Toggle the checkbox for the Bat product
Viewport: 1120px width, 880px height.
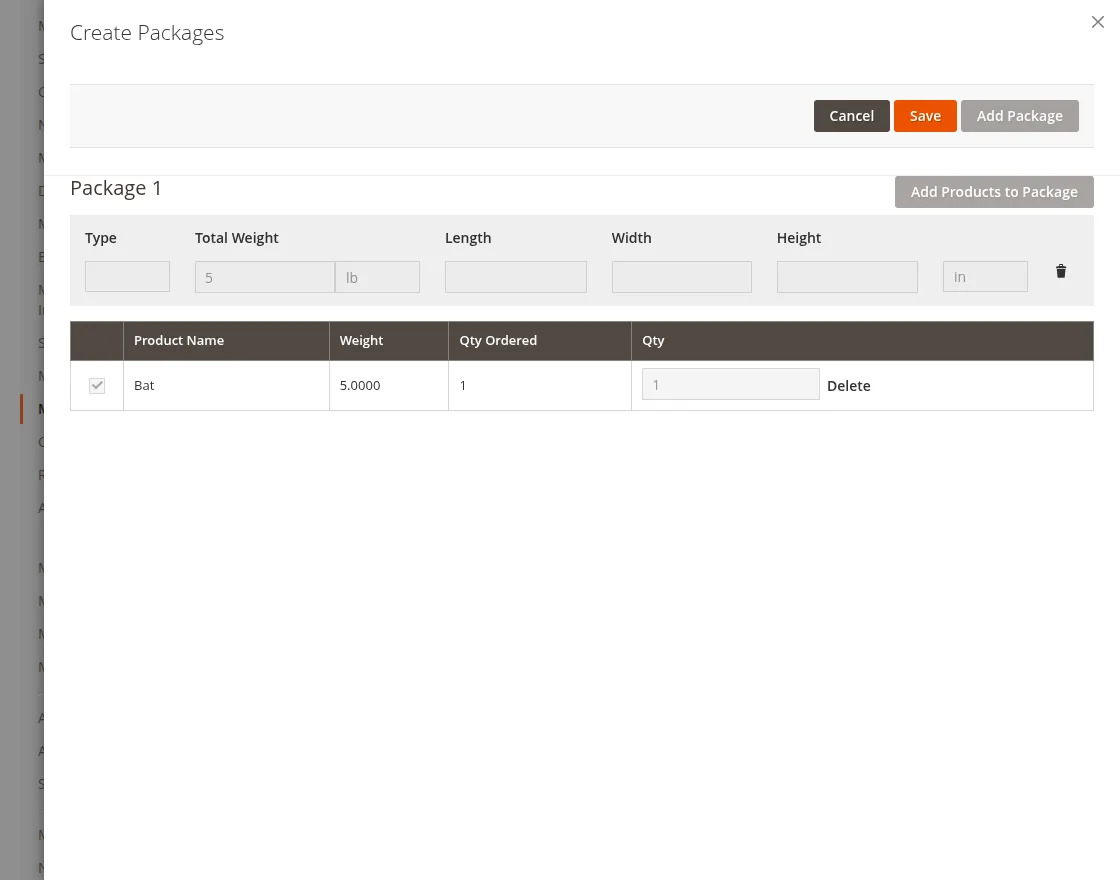(x=97, y=386)
